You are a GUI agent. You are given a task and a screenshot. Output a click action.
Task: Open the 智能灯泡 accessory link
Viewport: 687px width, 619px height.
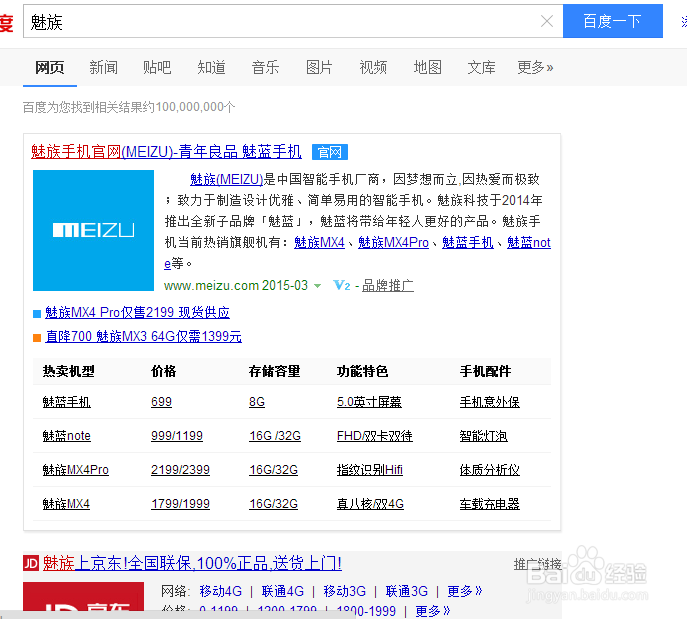tap(483, 436)
